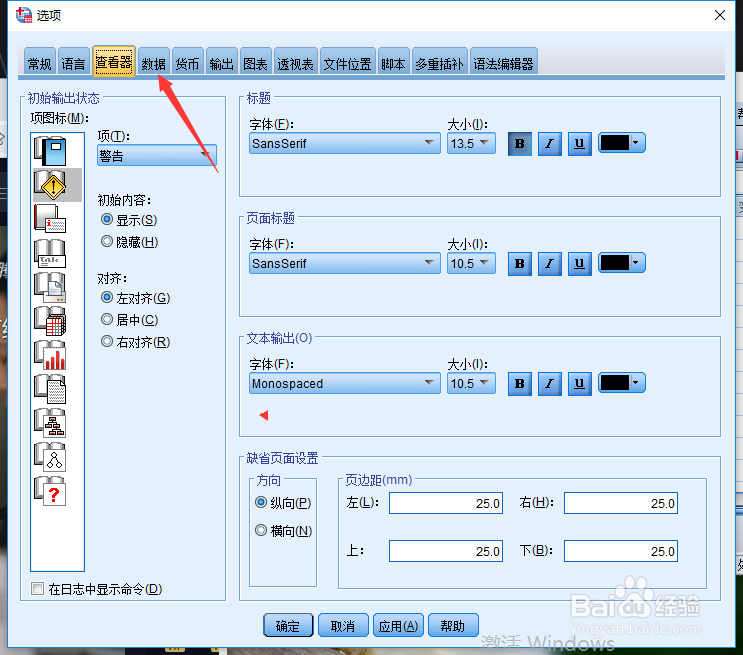Toggle italic for 页面标题 font
Image resolution: width=743 pixels, height=655 pixels.
click(x=550, y=264)
